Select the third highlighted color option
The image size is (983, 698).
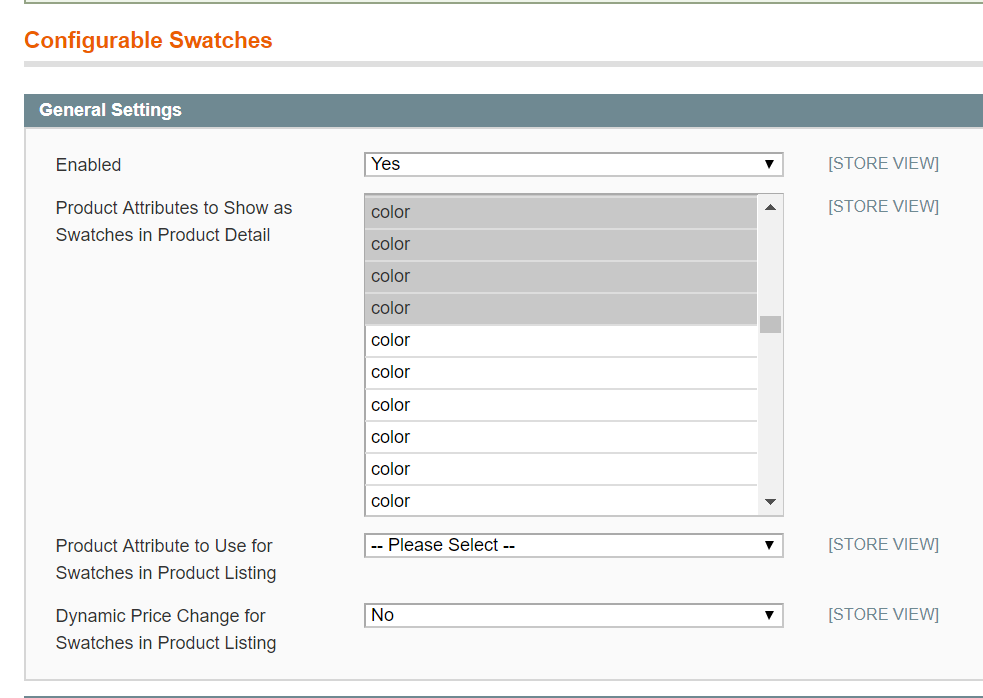pos(560,276)
